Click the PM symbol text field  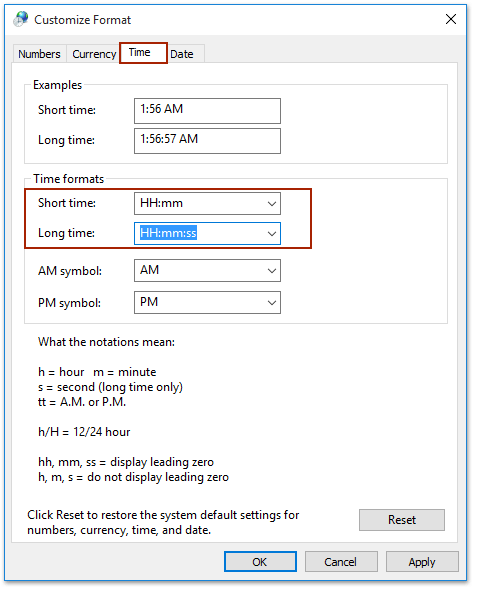pyautogui.click(x=199, y=303)
